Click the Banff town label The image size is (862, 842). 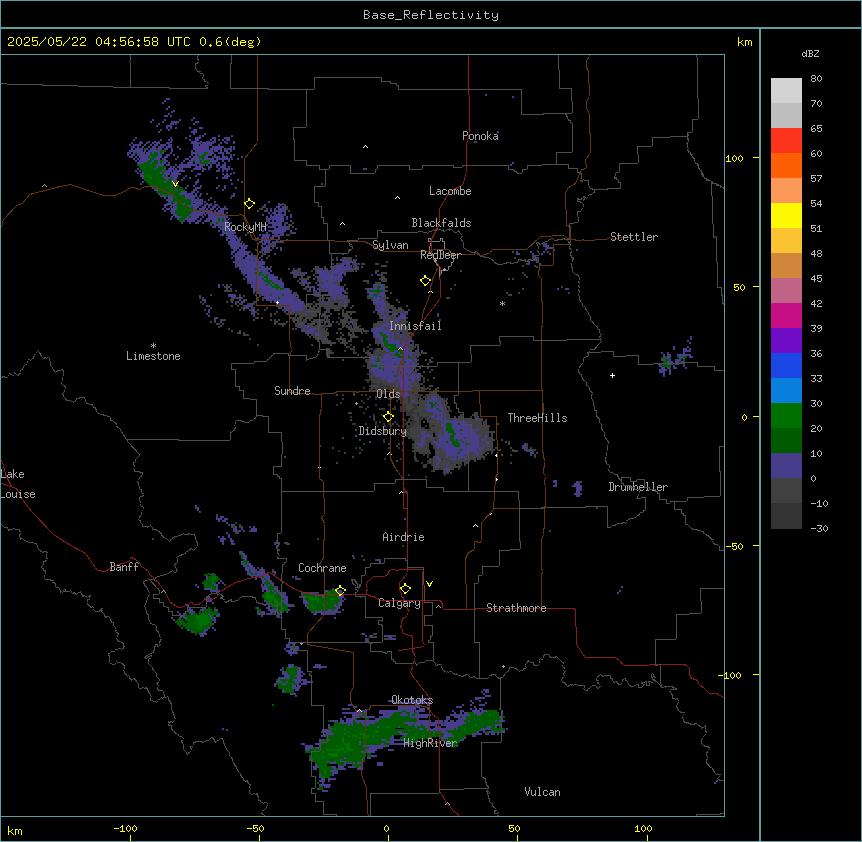[124, 567]
